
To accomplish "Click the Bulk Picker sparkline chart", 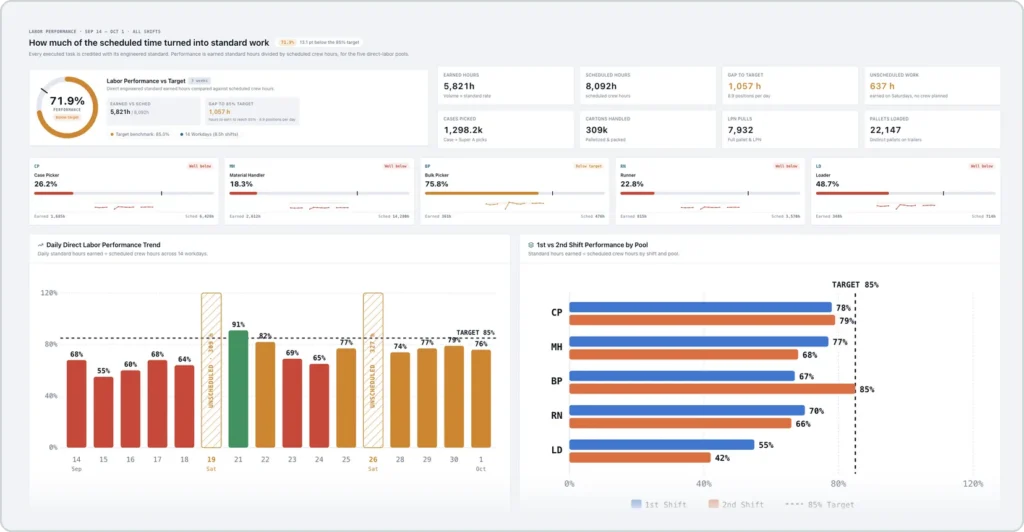I will (515, 204).
